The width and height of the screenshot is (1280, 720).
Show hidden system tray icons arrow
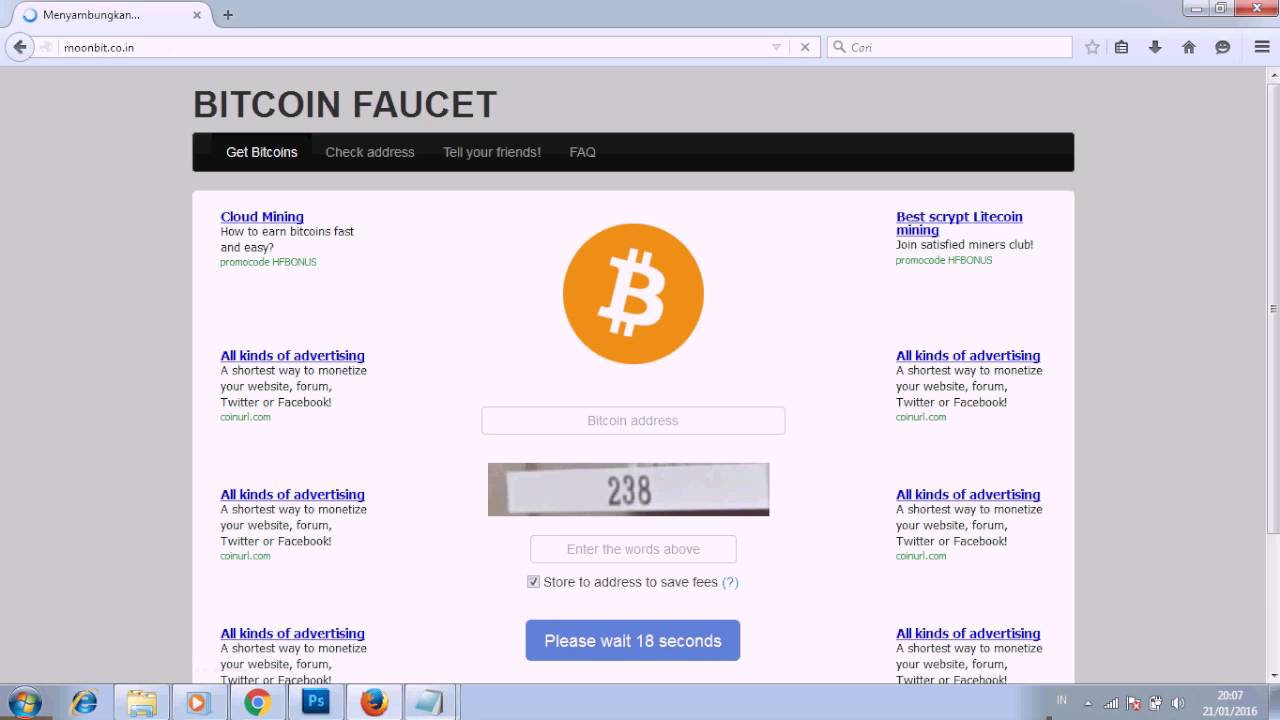pos(1088,703)
